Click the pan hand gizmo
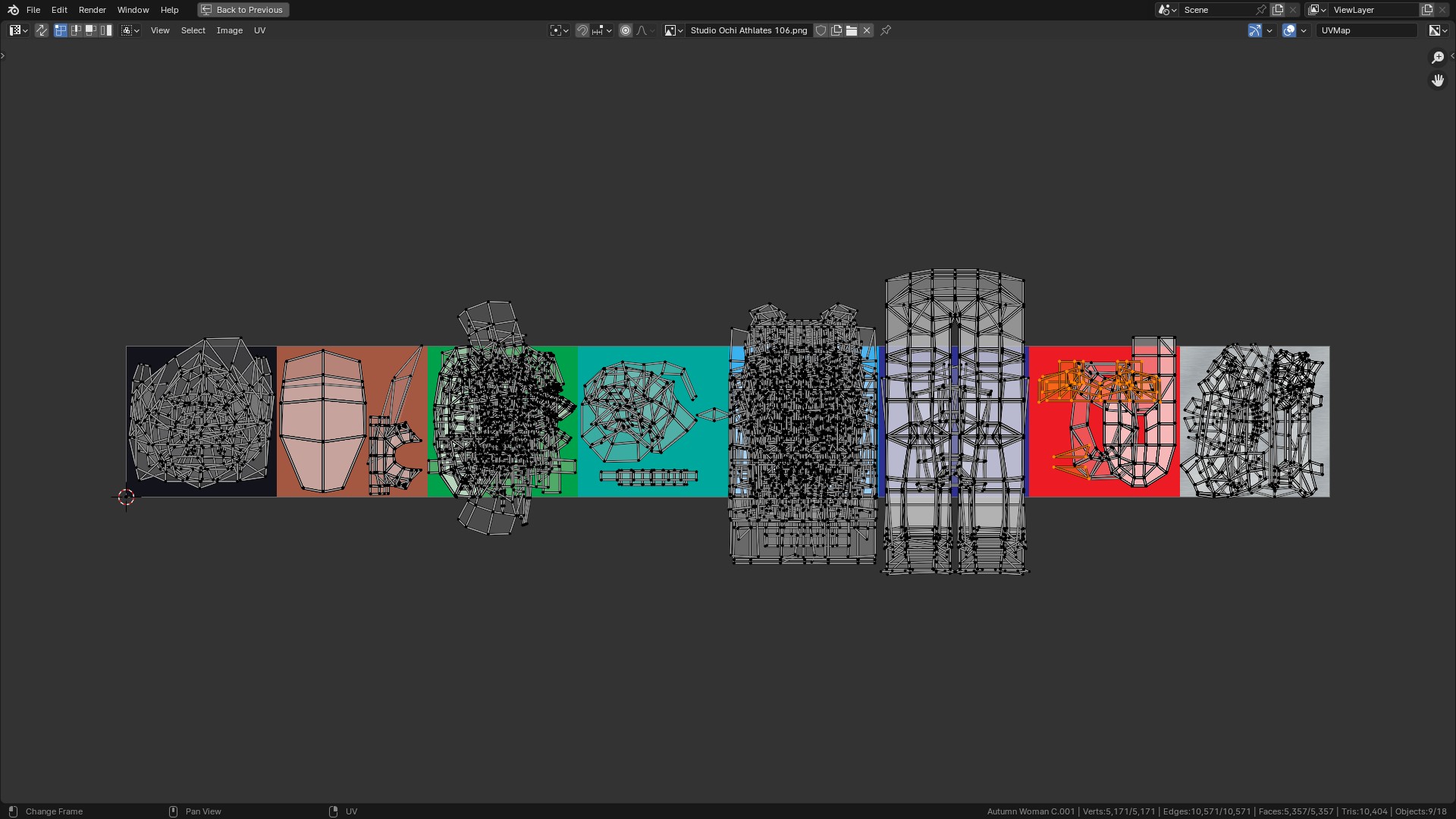The image size is (1456, 819). click(1437, 80)
